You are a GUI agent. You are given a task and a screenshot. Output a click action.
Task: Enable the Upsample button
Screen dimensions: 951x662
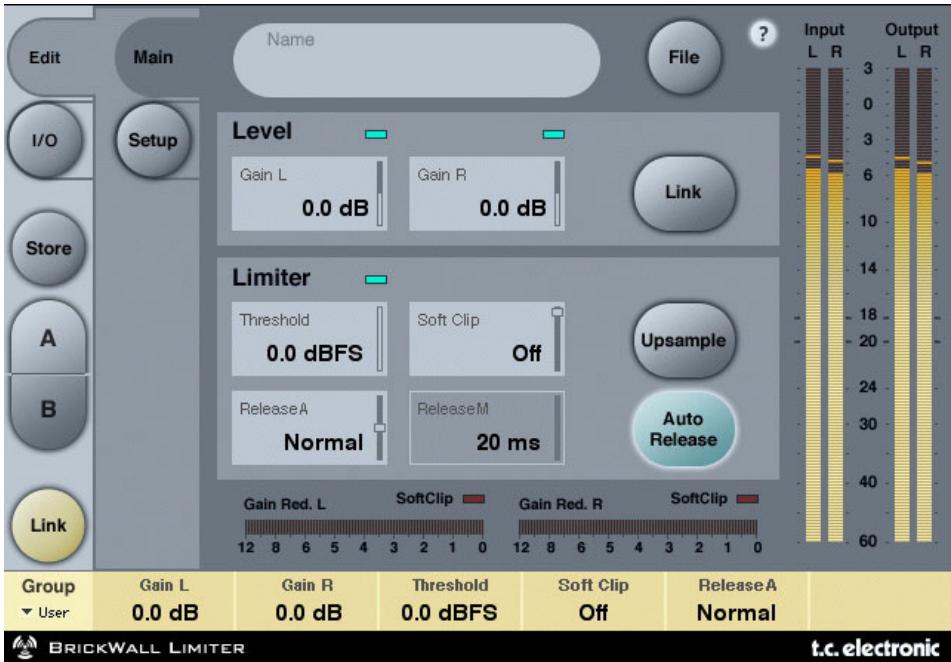click(684, 340)
